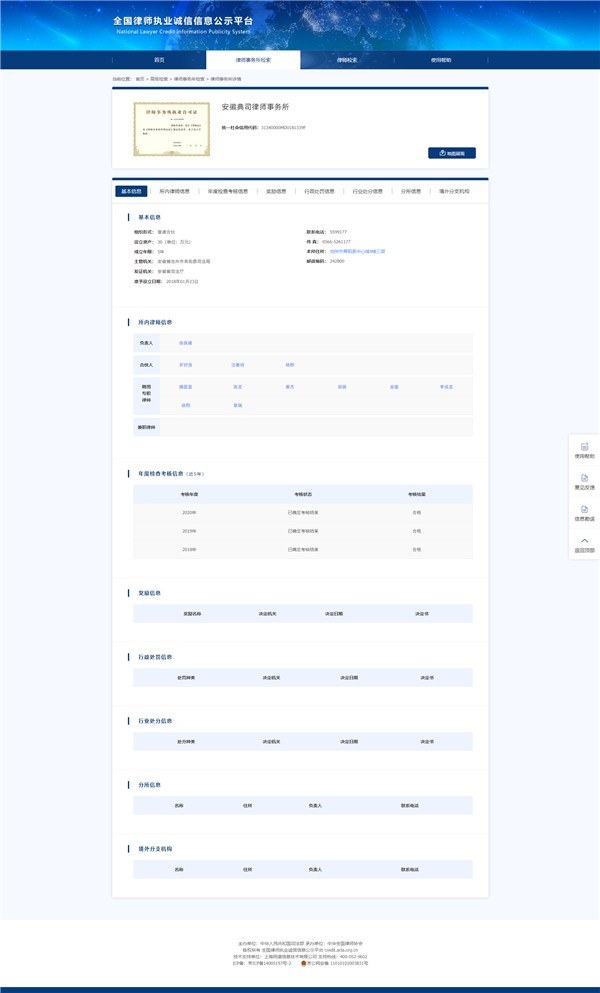Open 意见反馈 feedback from the floating sidebar
Image resolution: width=600 pixels, height=993 pixels.
coord(584,478)
